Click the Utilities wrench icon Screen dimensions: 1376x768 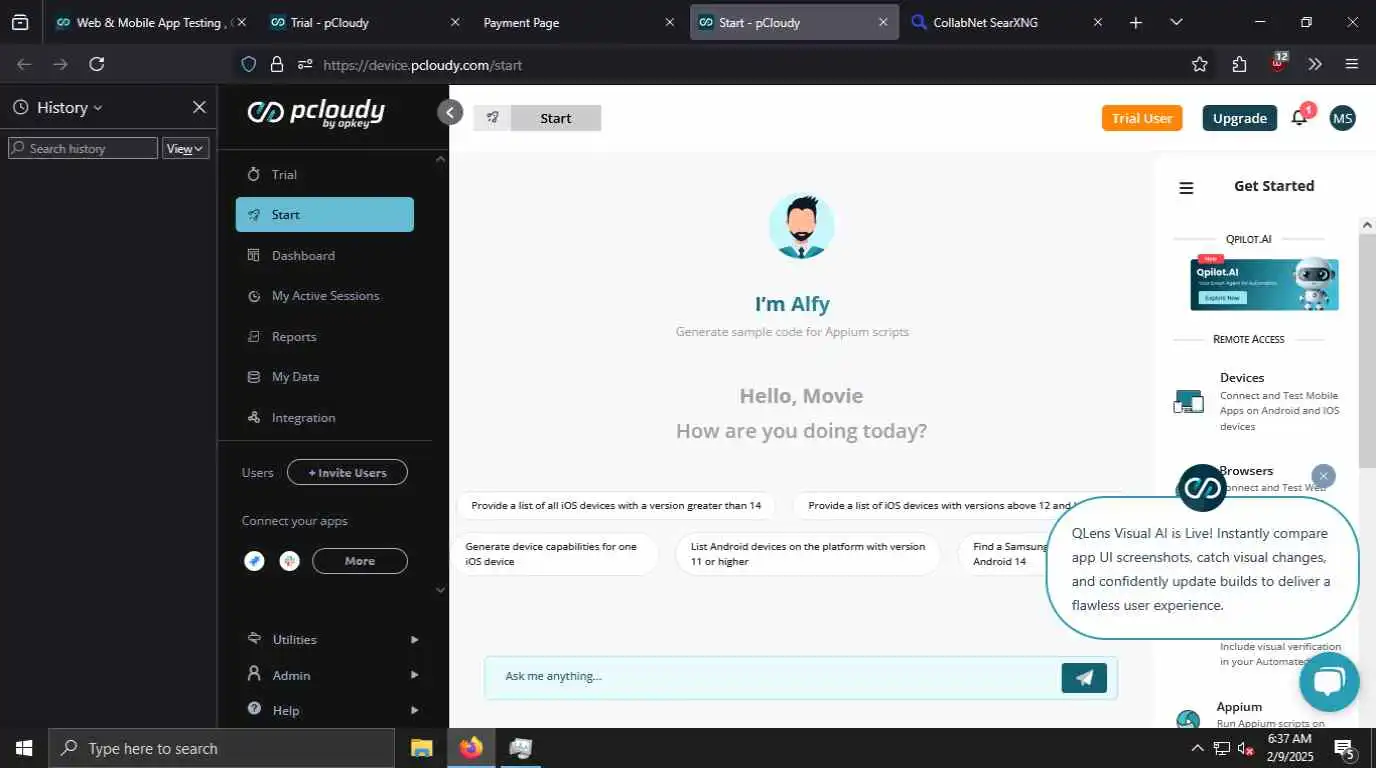tap(254, 639)
